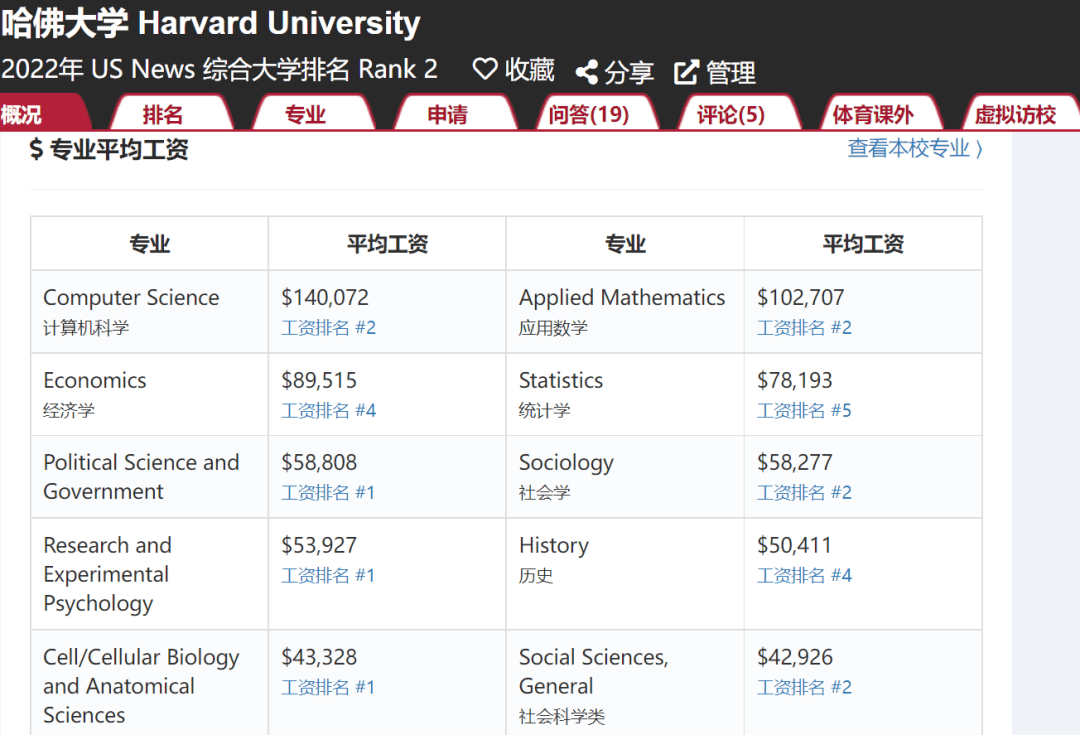This screenshot has width=1080, height=735.
Task: Switch to the 体育课外 tab
Action: 873,114
